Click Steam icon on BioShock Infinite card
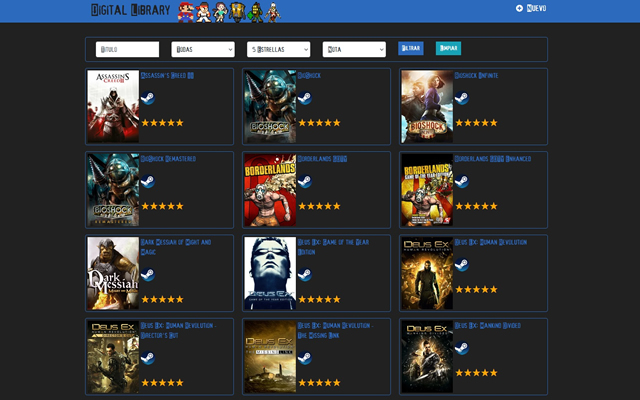640x400 pixels. point(462,98)
